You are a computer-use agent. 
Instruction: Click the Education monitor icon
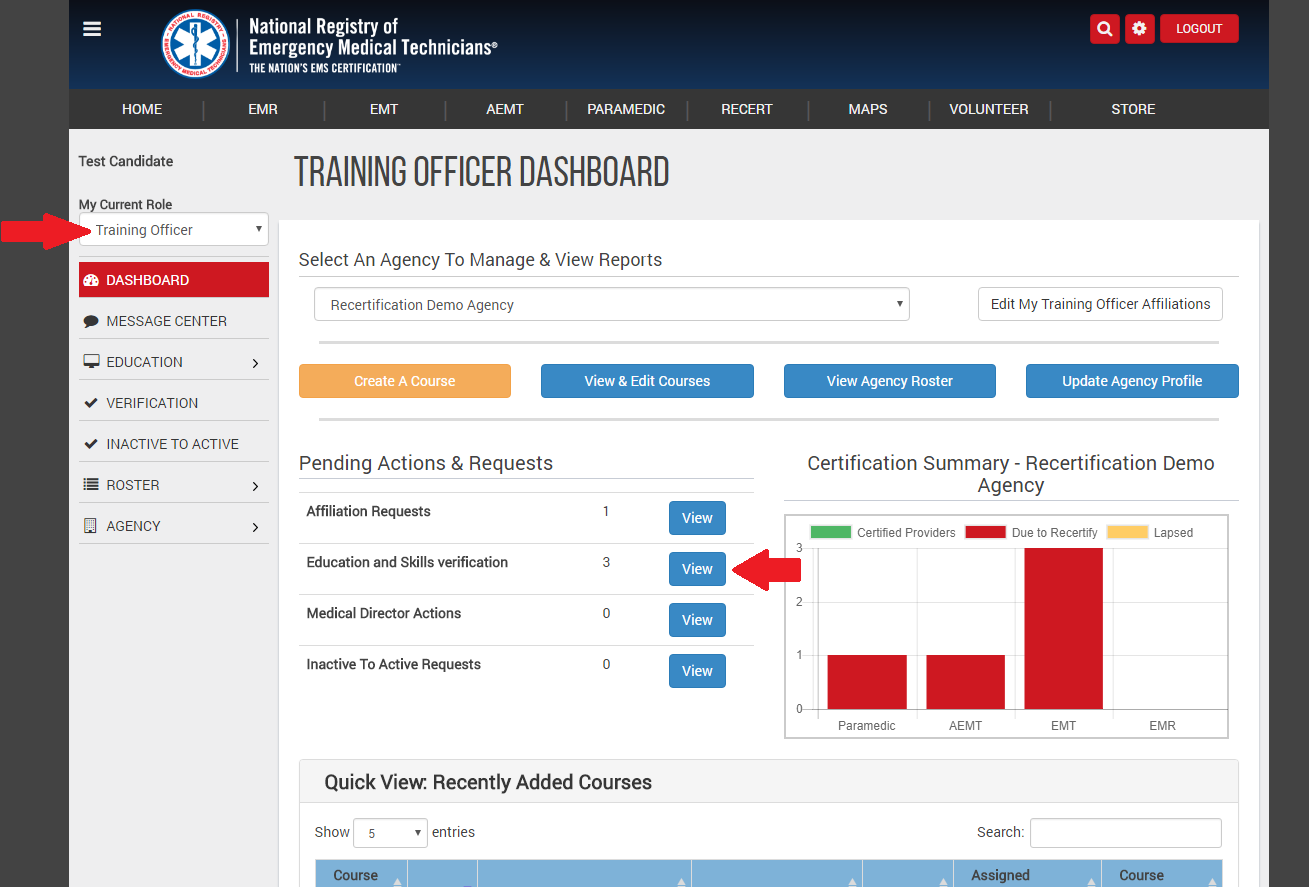(91, 362)
